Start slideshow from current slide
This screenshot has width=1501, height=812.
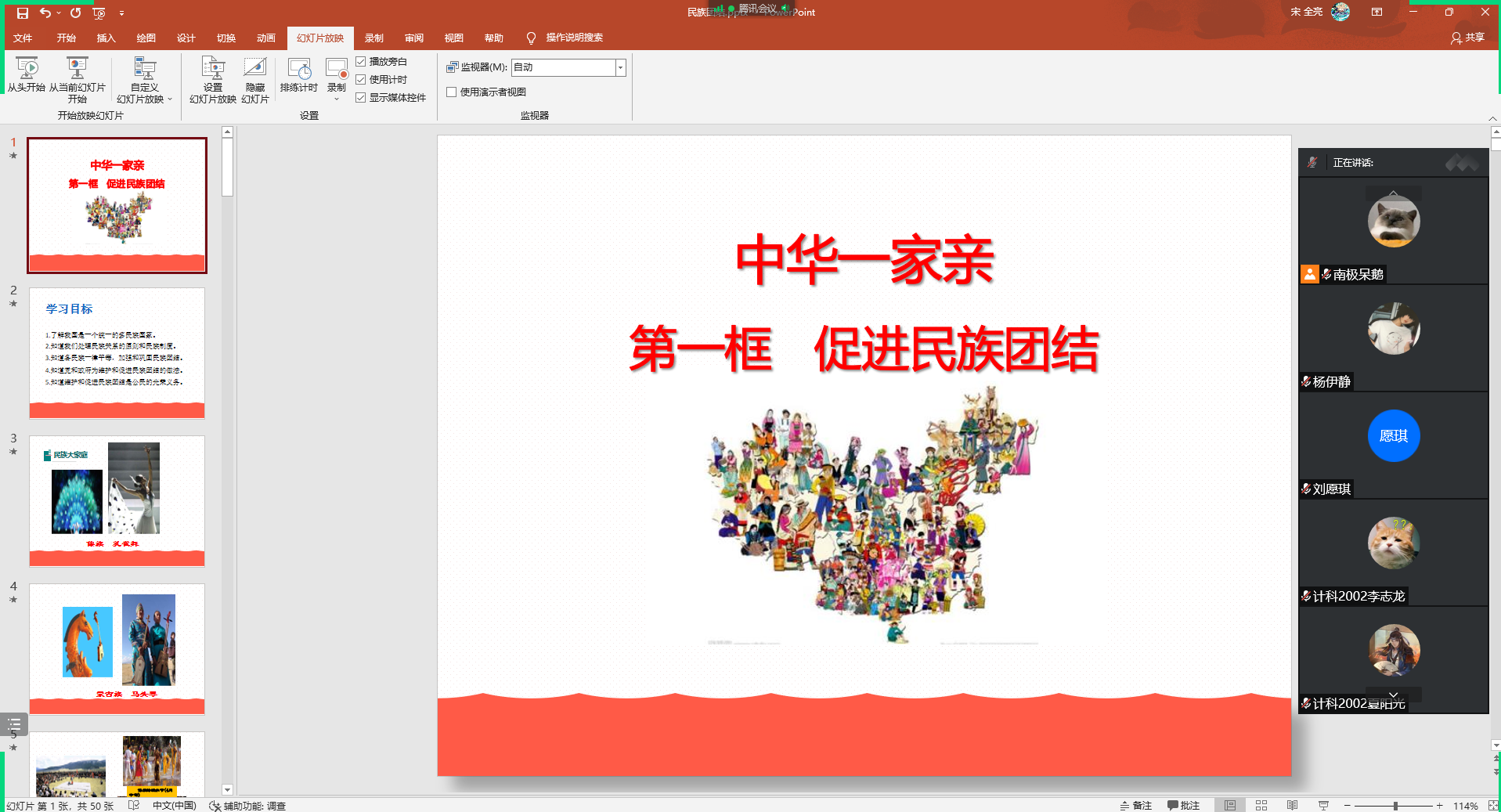77,69
